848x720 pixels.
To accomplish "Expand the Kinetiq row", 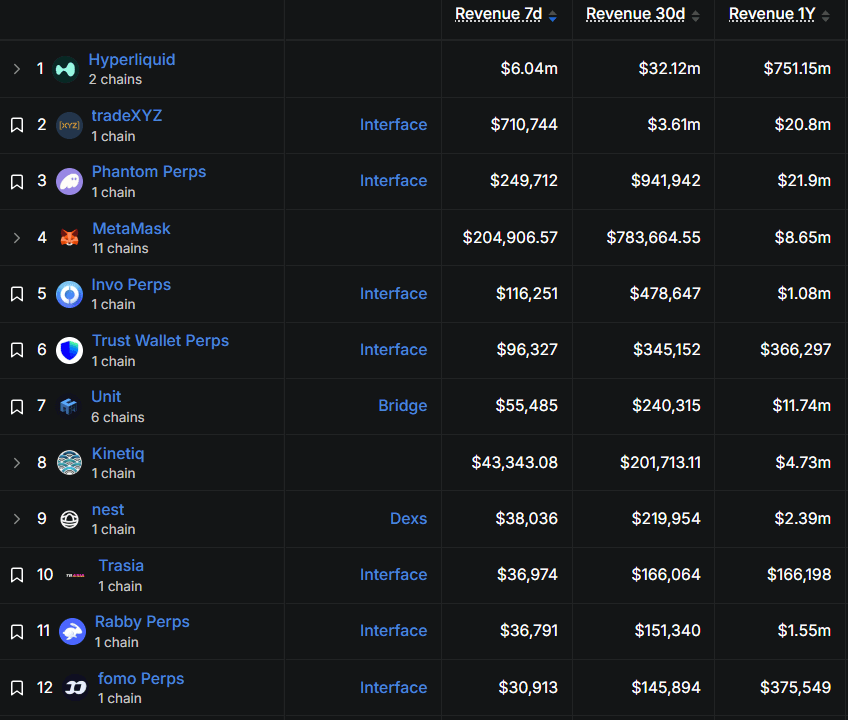I will pos(17,463).
